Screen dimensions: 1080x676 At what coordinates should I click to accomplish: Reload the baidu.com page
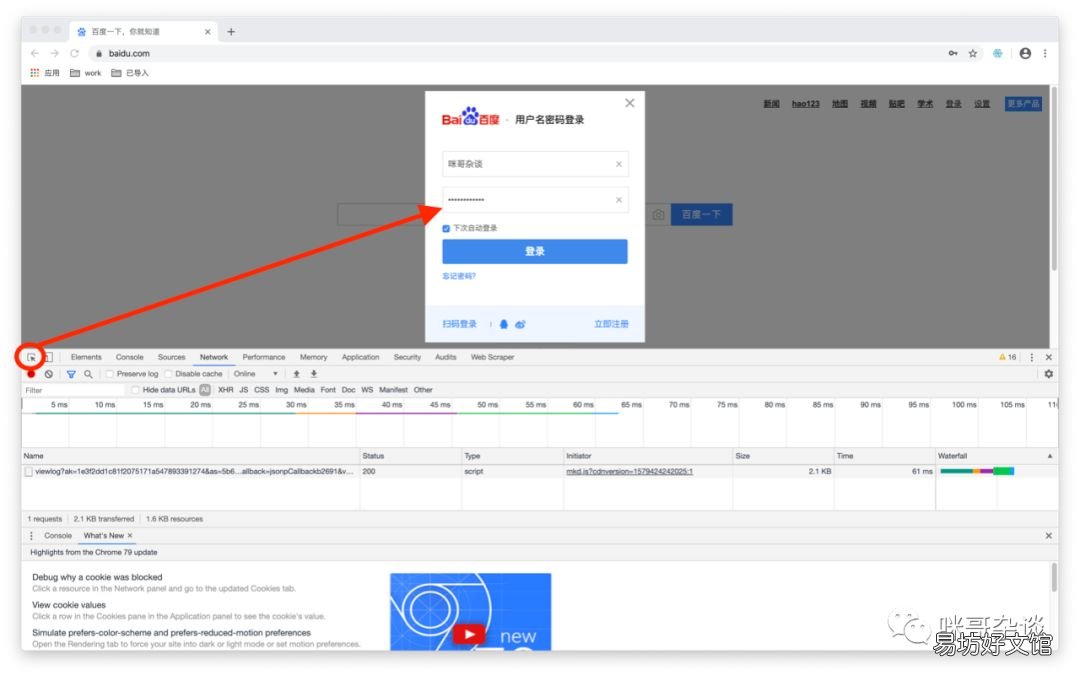tap(74, 53)
